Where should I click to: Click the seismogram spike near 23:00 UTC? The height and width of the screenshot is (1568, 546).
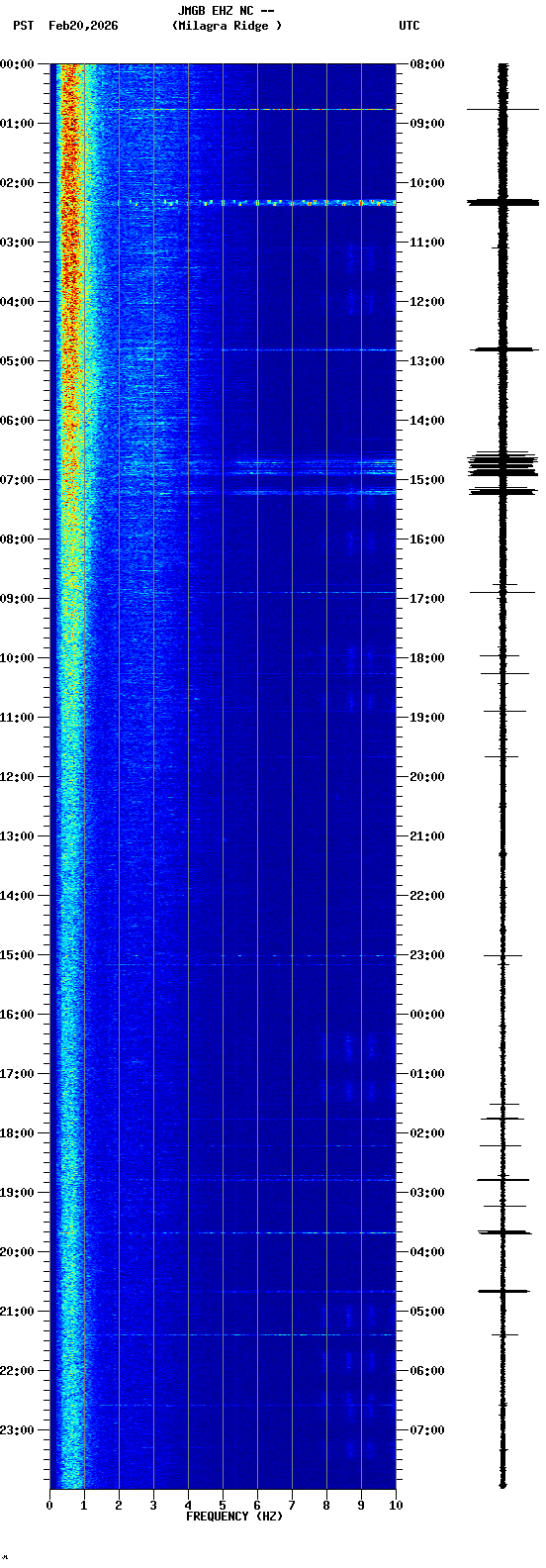[502, 955]
